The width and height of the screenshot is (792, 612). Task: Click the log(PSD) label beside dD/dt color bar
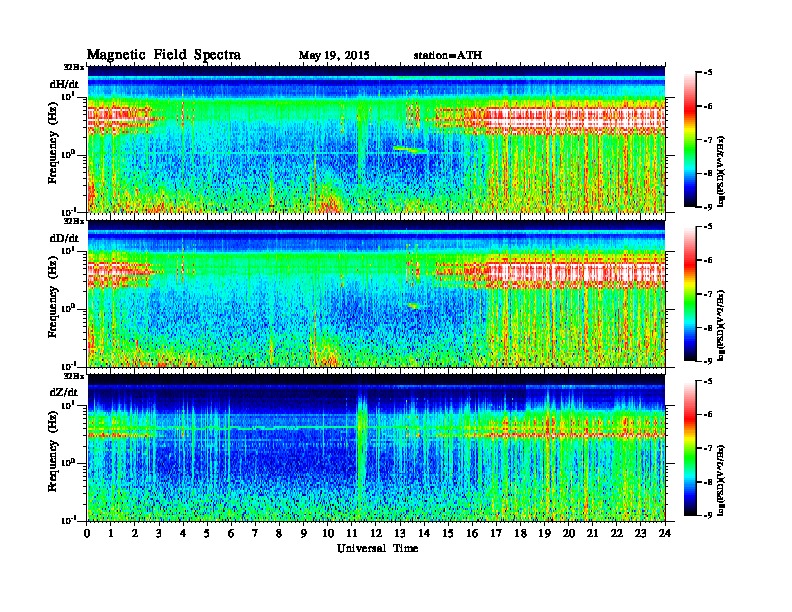[722, 325]
